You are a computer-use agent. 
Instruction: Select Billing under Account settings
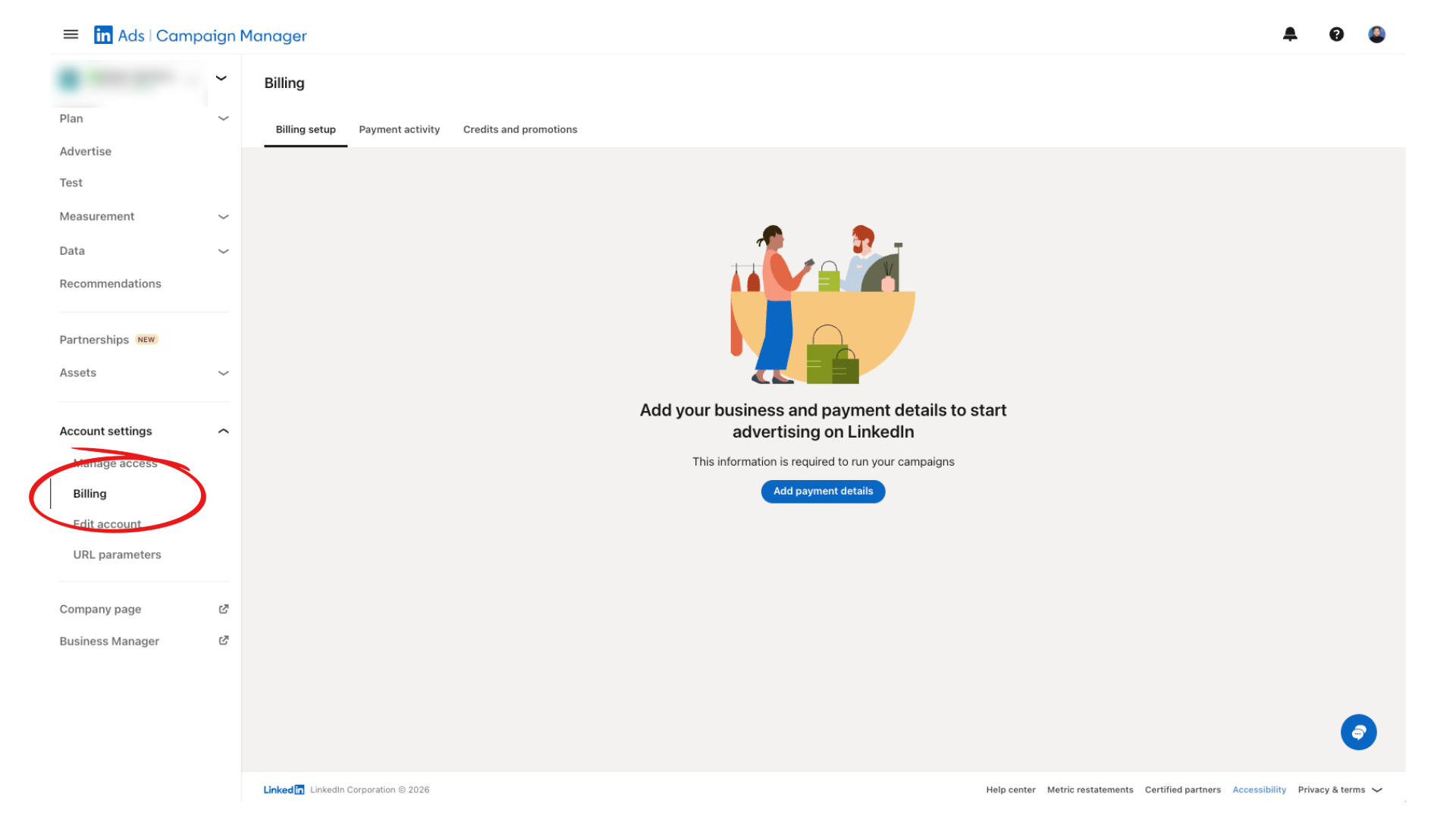(90, 494)
